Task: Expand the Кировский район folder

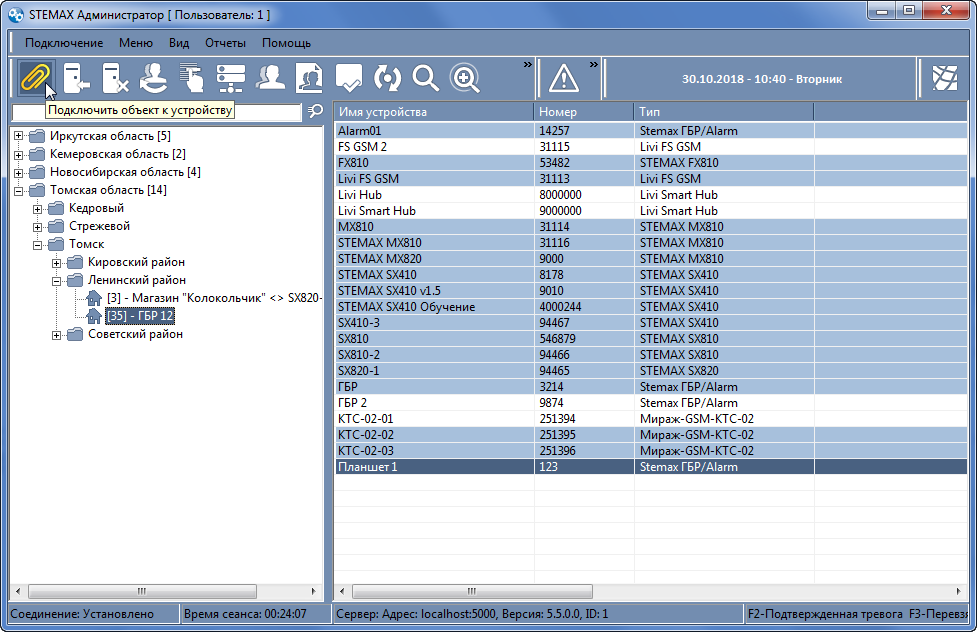Action: tap(56, 262)
